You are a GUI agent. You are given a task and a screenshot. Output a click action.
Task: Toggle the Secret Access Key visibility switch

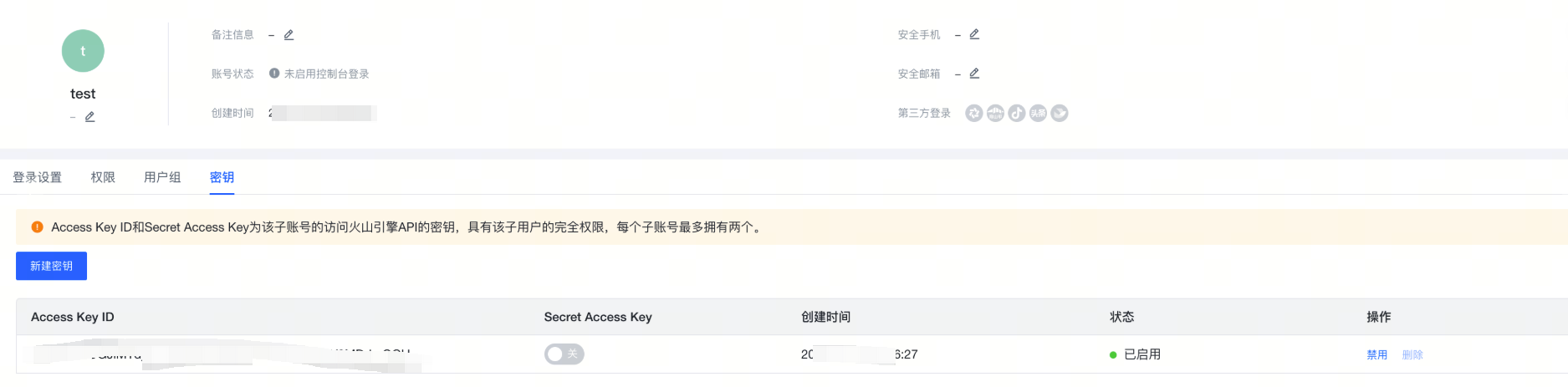click(564, 354)
